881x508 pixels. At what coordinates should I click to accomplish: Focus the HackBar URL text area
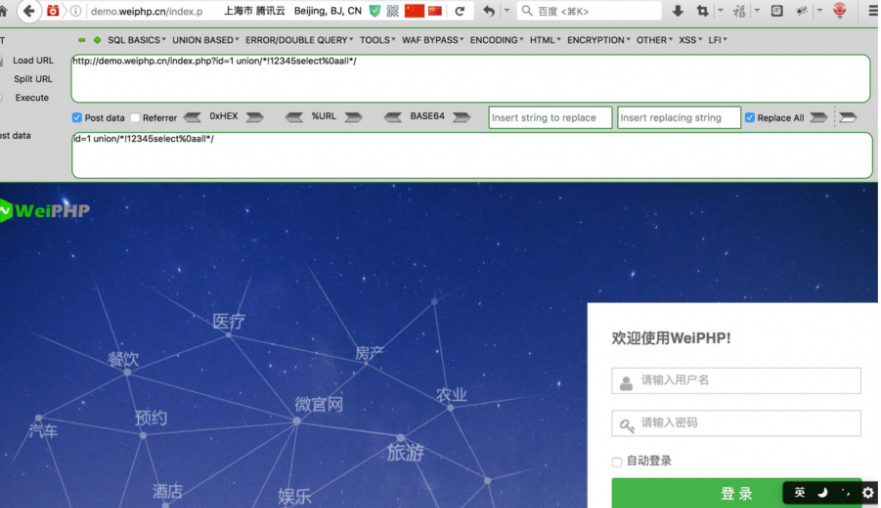point(471,79)
